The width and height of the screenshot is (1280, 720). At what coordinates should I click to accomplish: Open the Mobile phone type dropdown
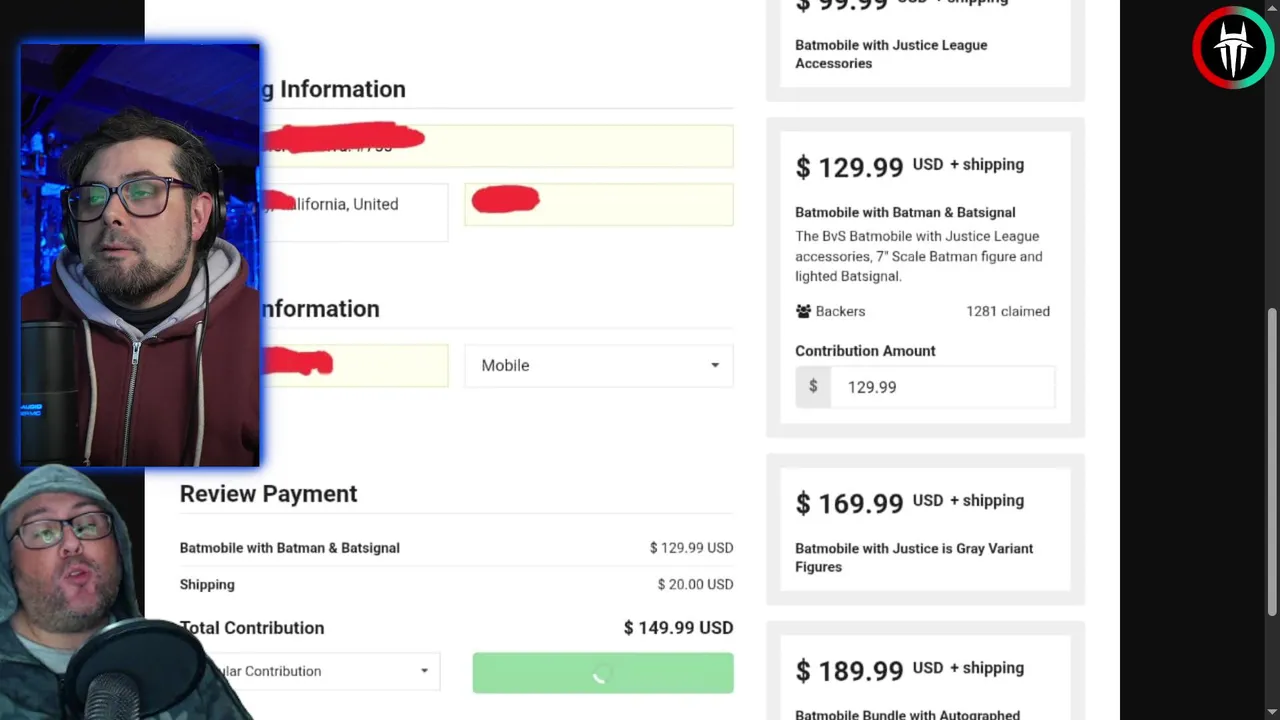click(598, 365)
